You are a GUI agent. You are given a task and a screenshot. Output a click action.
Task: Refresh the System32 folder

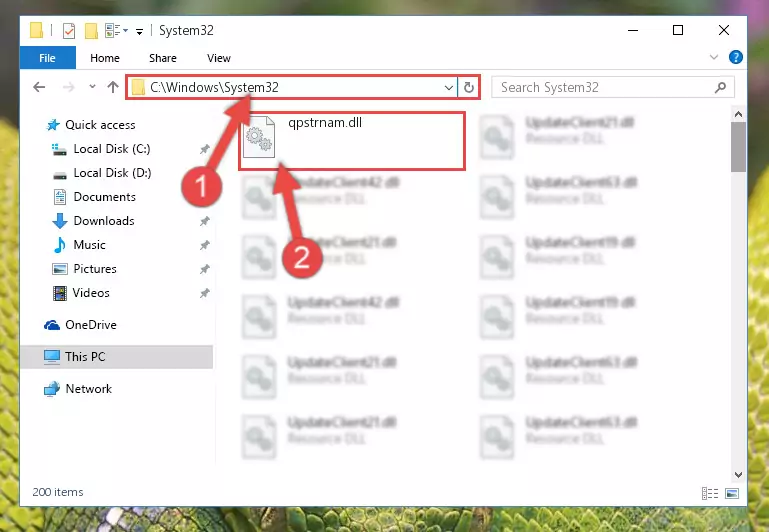click(469, 88)
